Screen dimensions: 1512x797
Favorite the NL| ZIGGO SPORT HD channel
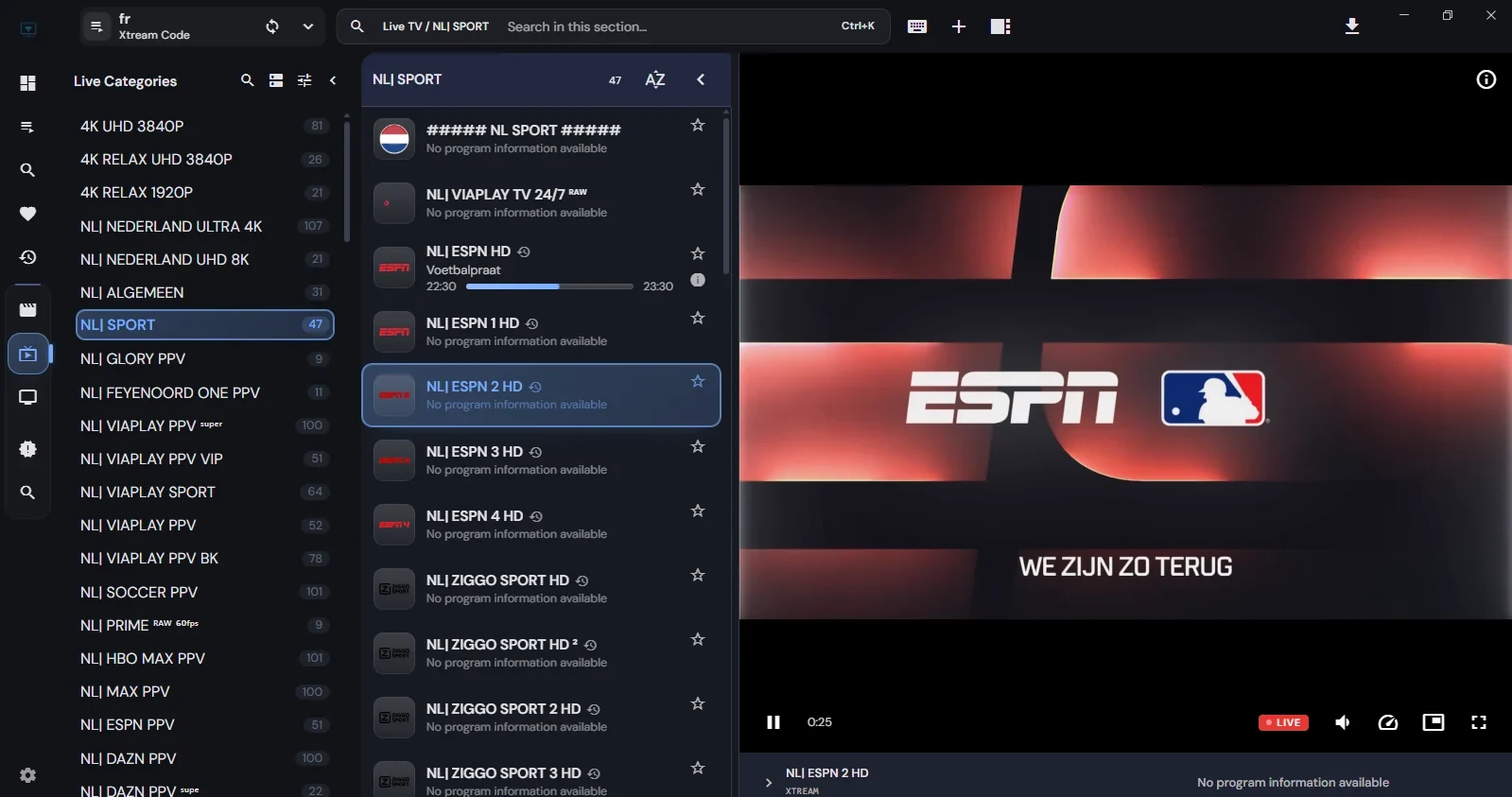(698, 575)
